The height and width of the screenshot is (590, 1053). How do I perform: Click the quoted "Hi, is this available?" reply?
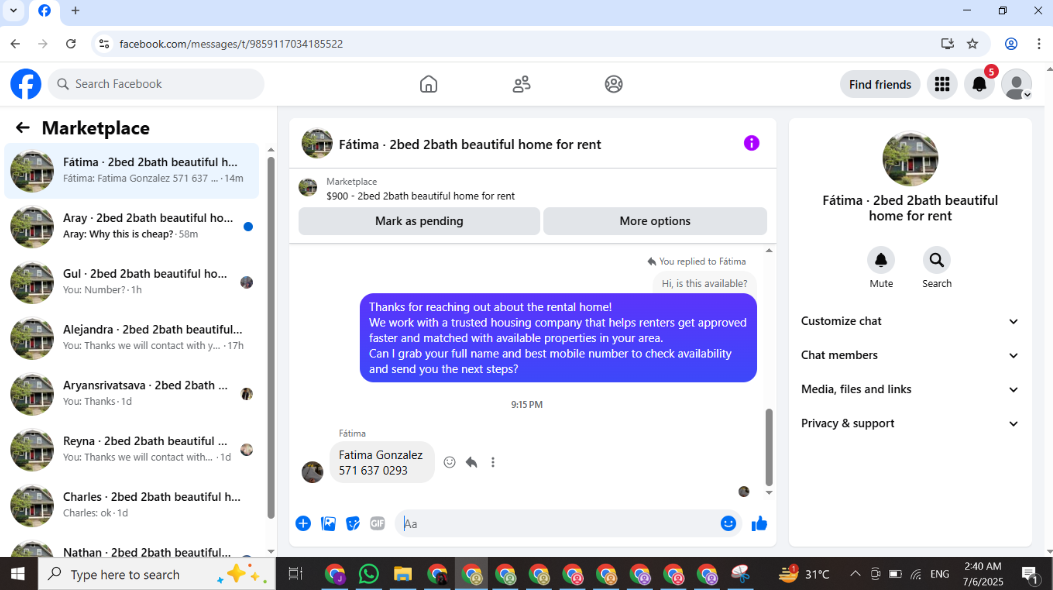point(704,283)
